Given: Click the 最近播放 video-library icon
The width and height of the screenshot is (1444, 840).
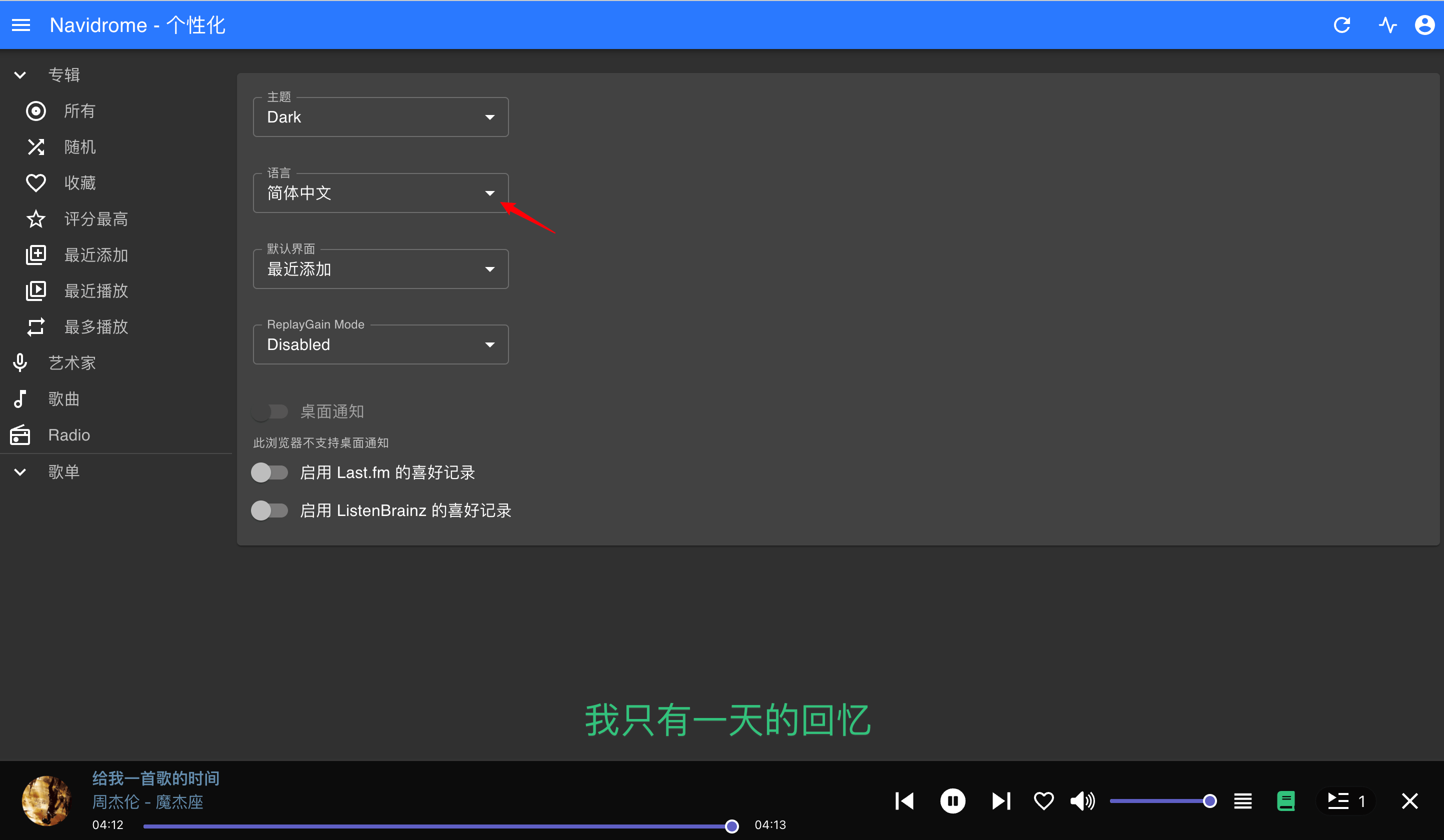Looking at the screenshot, I should point(35,291).
